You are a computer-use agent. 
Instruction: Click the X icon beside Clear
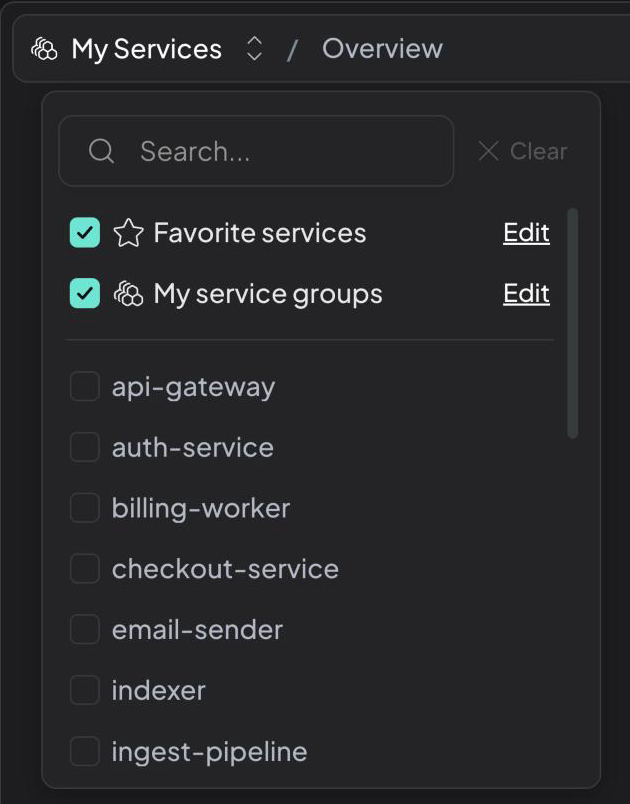489,151
